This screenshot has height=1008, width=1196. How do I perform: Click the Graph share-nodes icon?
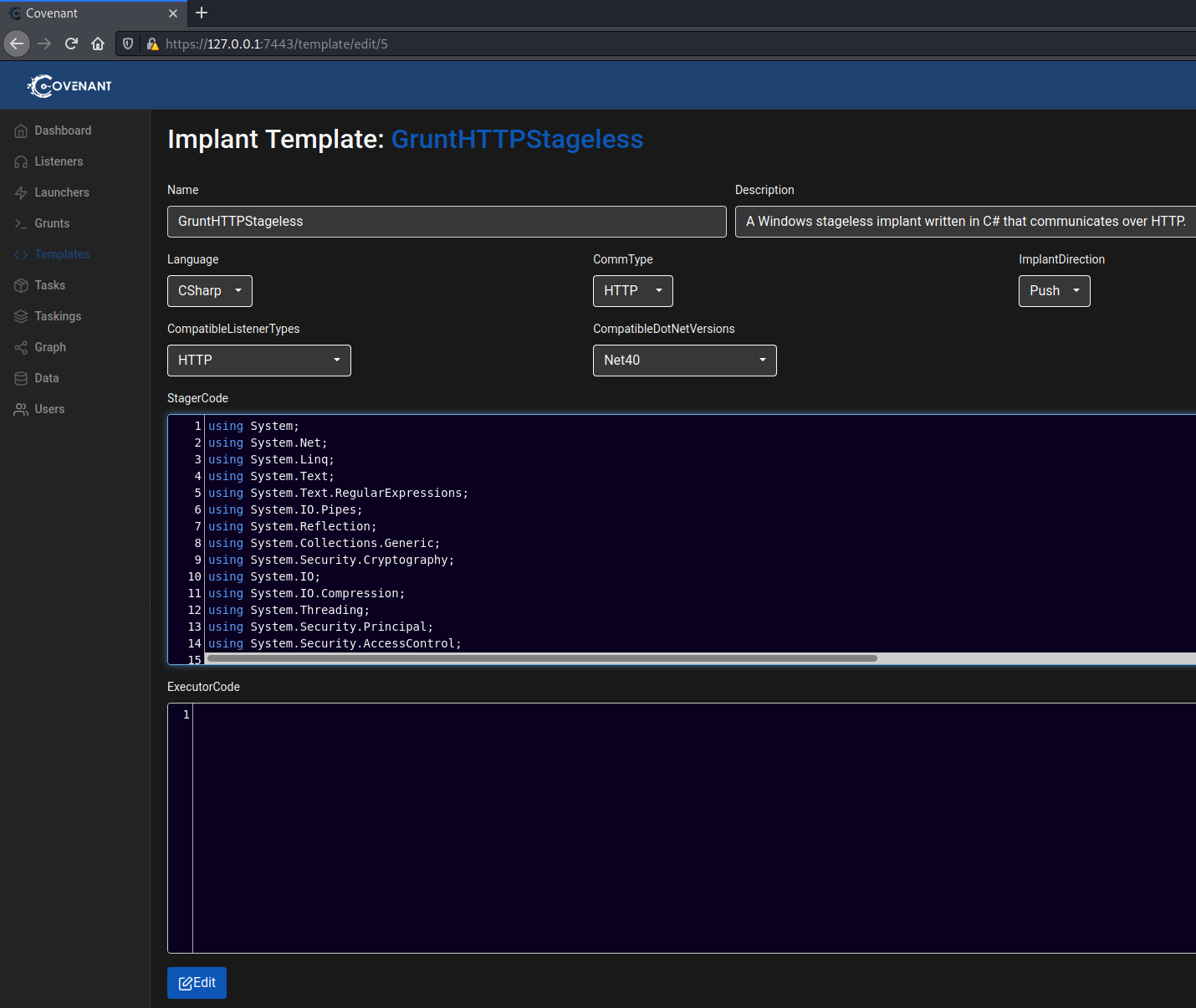[21, 348]
